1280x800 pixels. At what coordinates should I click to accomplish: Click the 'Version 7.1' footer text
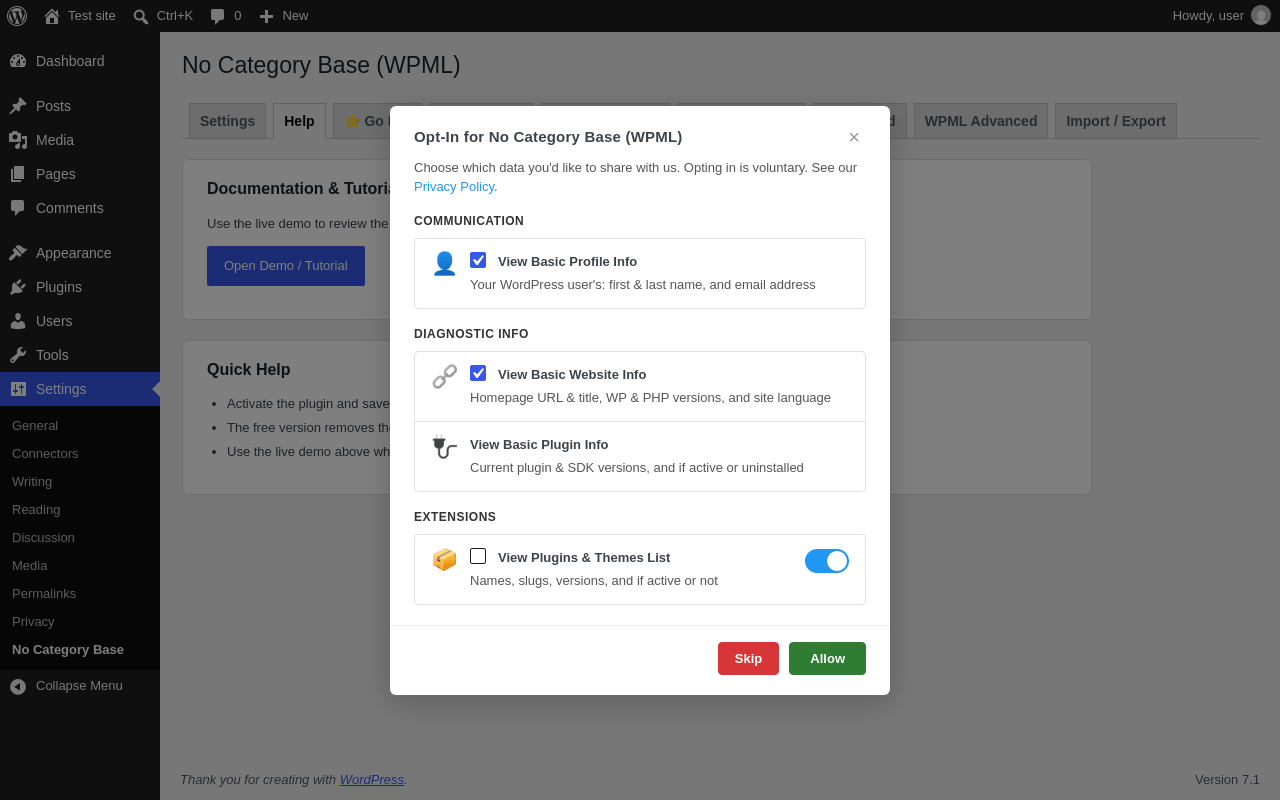click(1227, 779)
